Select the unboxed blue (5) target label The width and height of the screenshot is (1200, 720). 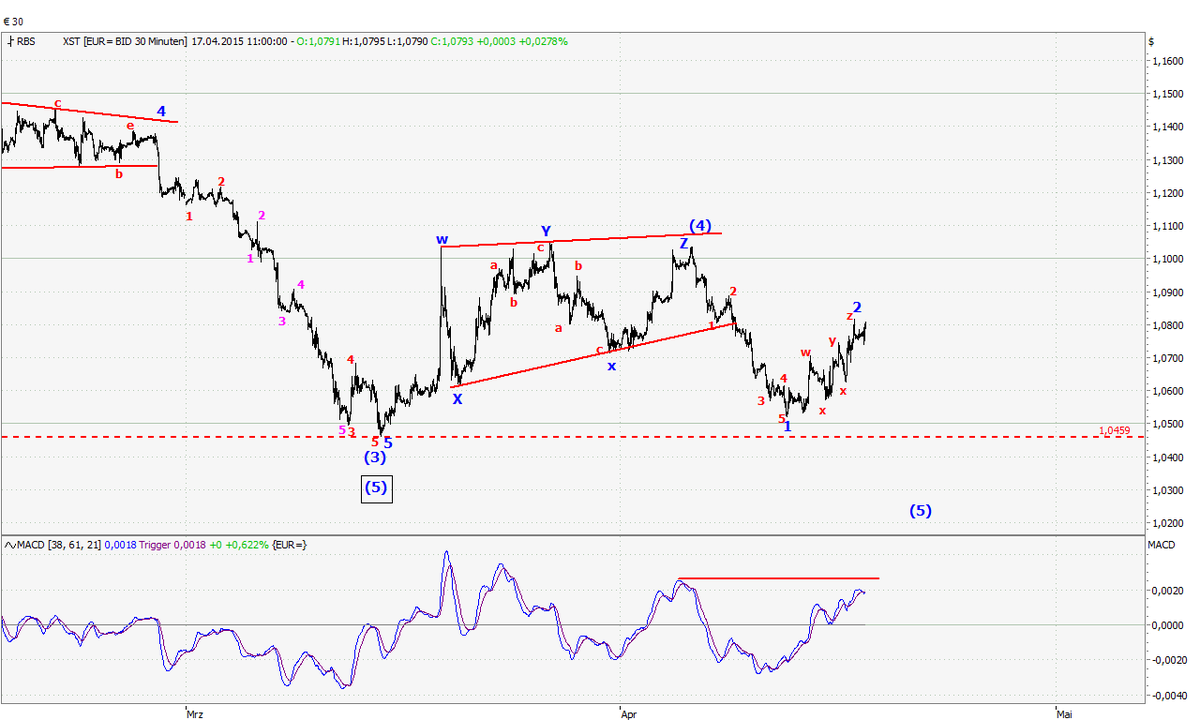(x=921, y=510)
